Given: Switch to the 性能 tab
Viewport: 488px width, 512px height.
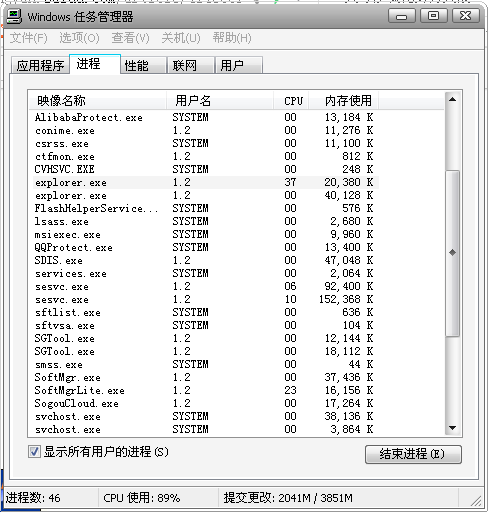Looking at the screenshot, I should click(143, 65).
